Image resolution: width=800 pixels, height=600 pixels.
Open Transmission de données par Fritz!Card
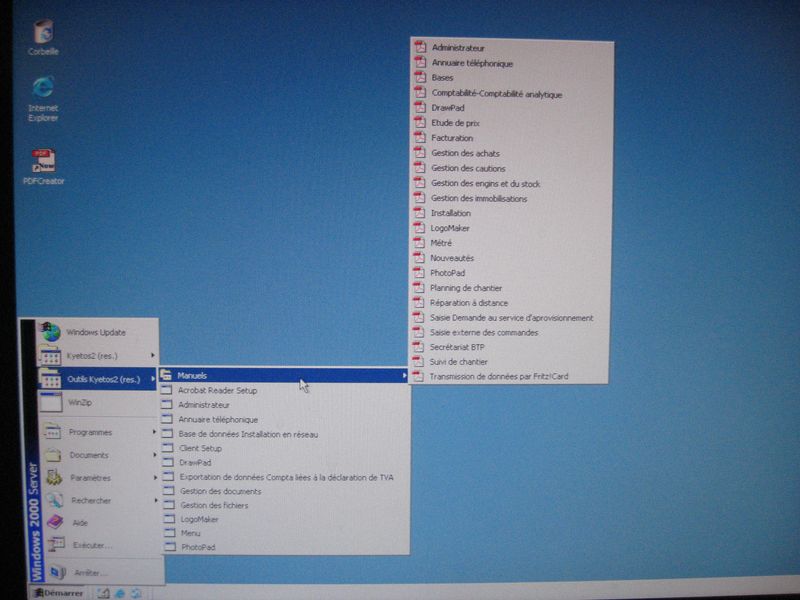pyautogui.click(x=510, y=377)
